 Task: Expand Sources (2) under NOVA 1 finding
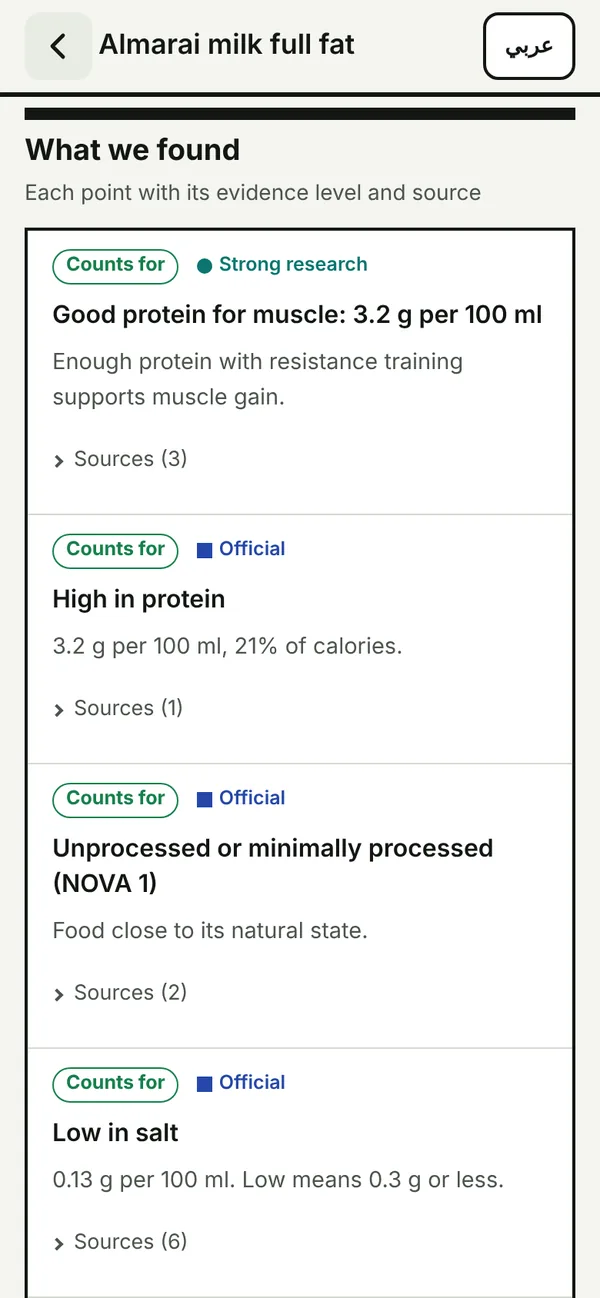point(120,993)
